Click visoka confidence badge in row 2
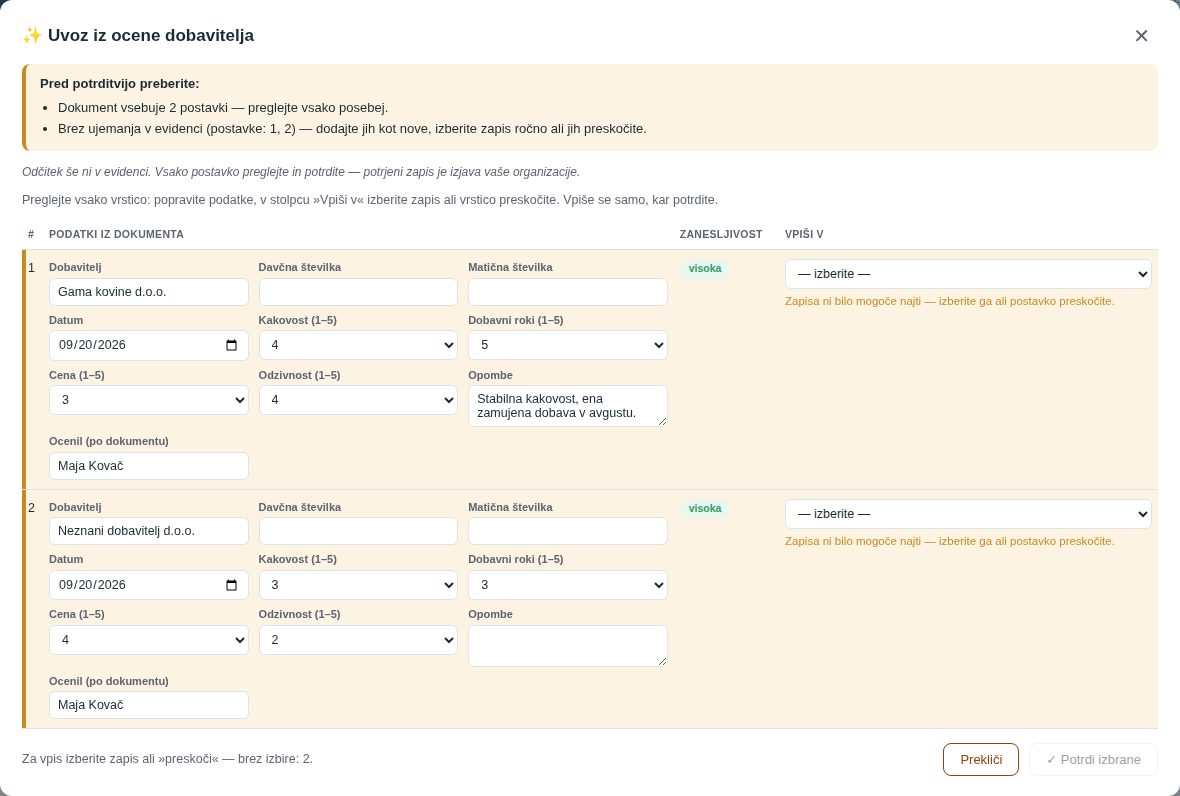1180x796 pixels. [704, 509]
